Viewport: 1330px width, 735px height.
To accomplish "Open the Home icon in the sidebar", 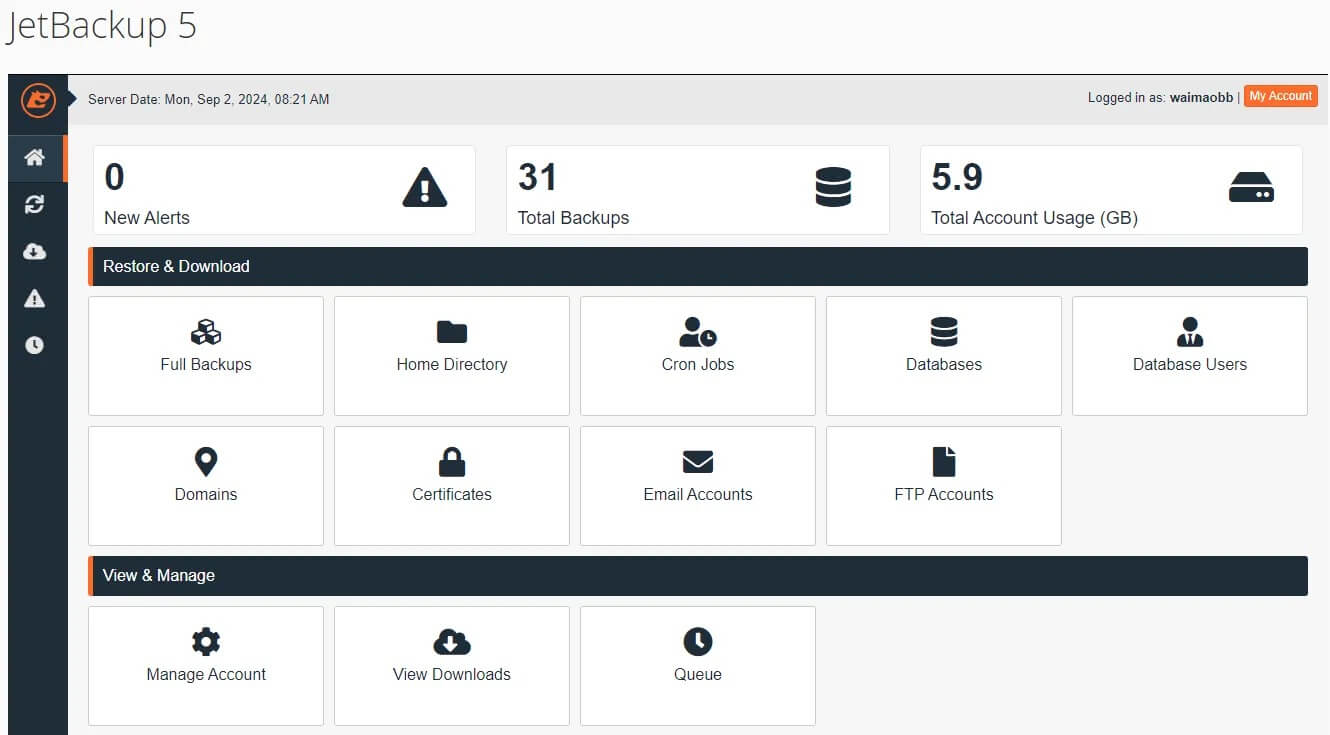I will pos(35,158).
